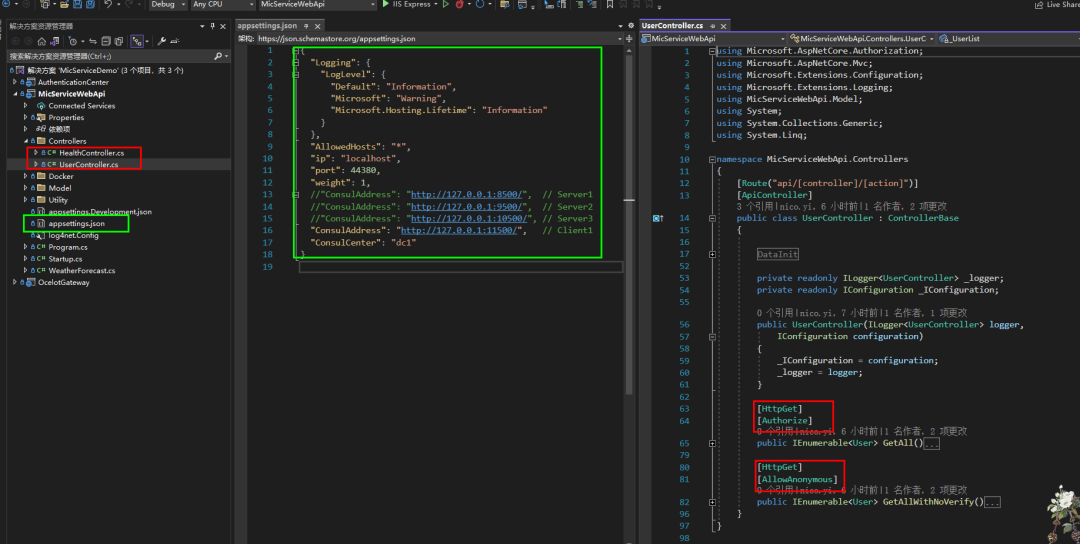Open the http://127.0.0.1:8500/ link
The height and width of the screenshot is (544, 1080).
point(468,195)
